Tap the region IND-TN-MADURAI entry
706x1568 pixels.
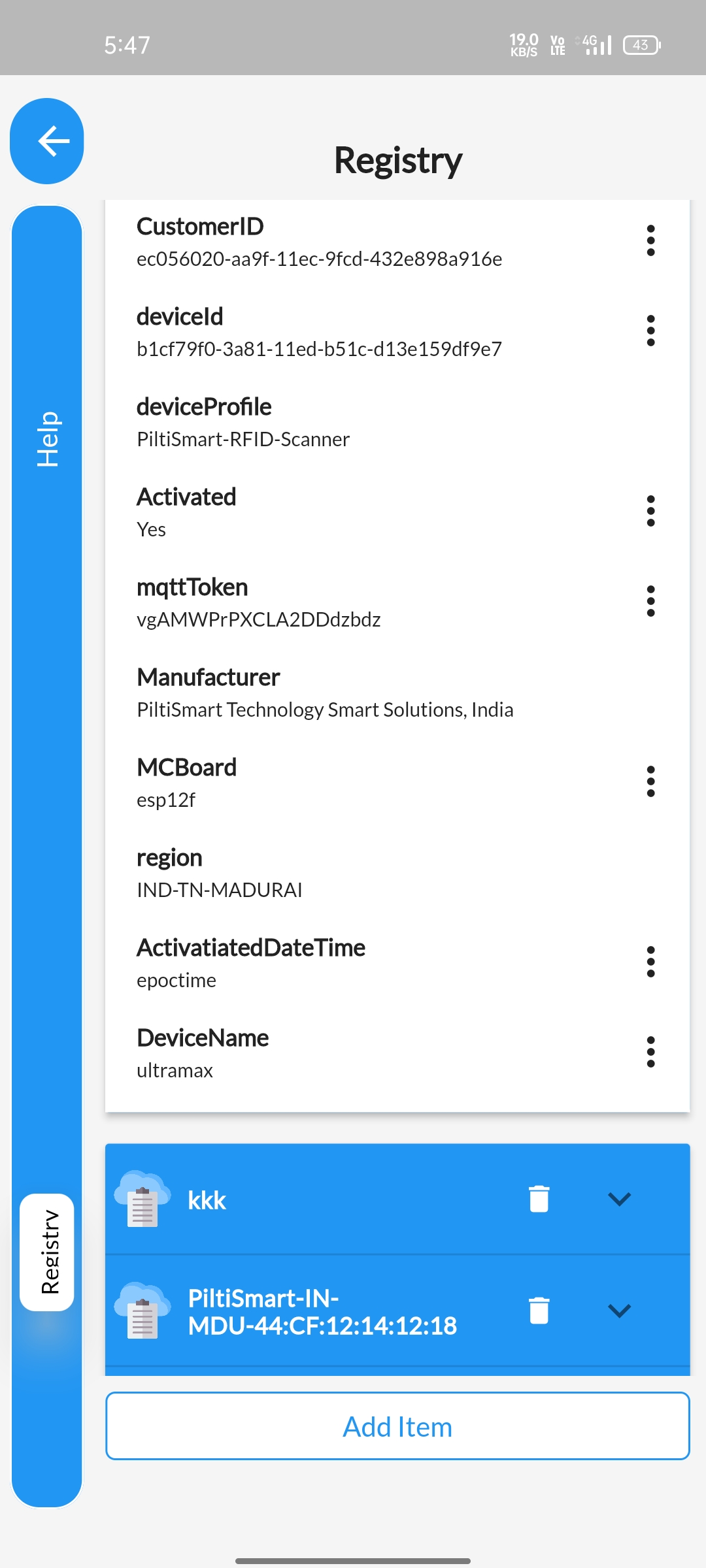pos(397,873)
